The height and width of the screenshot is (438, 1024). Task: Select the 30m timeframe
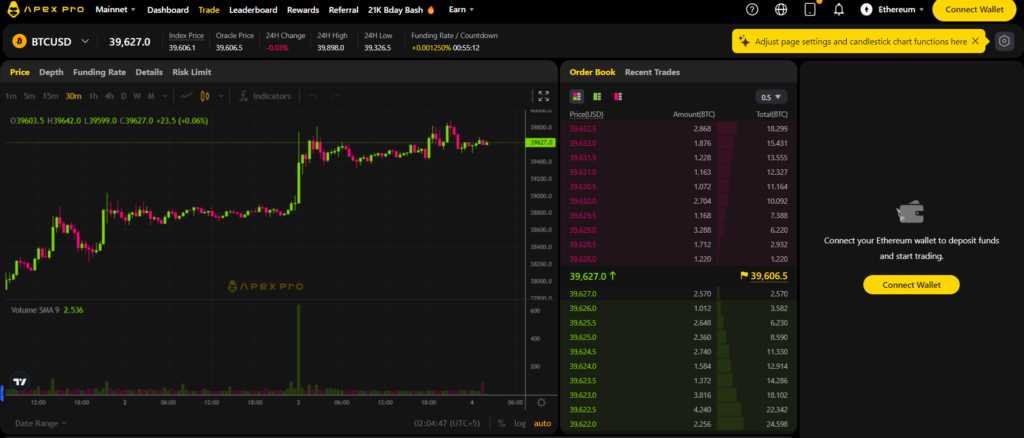tap(73, 96)
